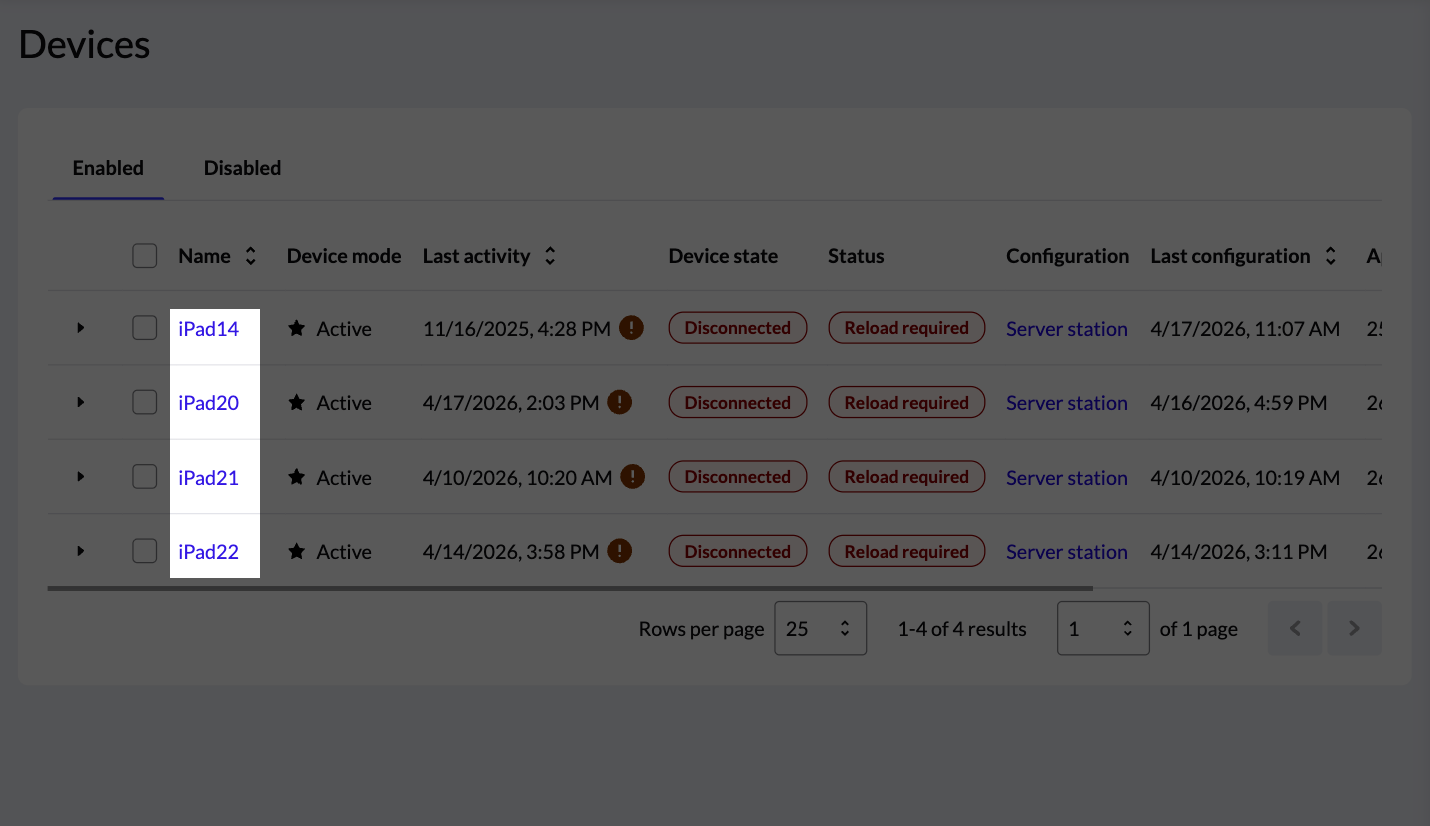Click the star icon on the iPad20 row
Screen dimensions: 1430x826
pos(296,401)
